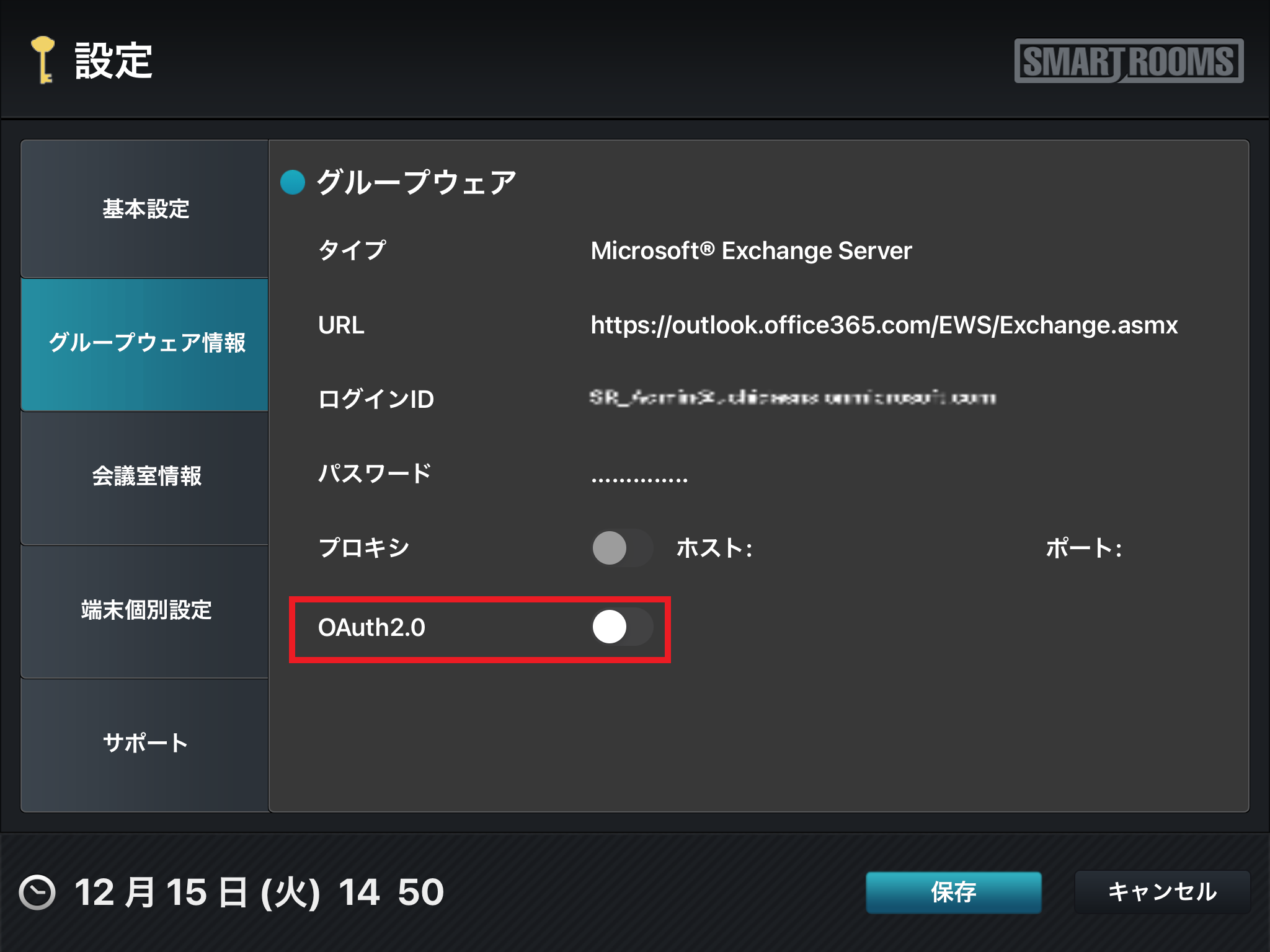The image size is (1270, 952).
Task: Click the golden key settings icon
Action: 43,59
